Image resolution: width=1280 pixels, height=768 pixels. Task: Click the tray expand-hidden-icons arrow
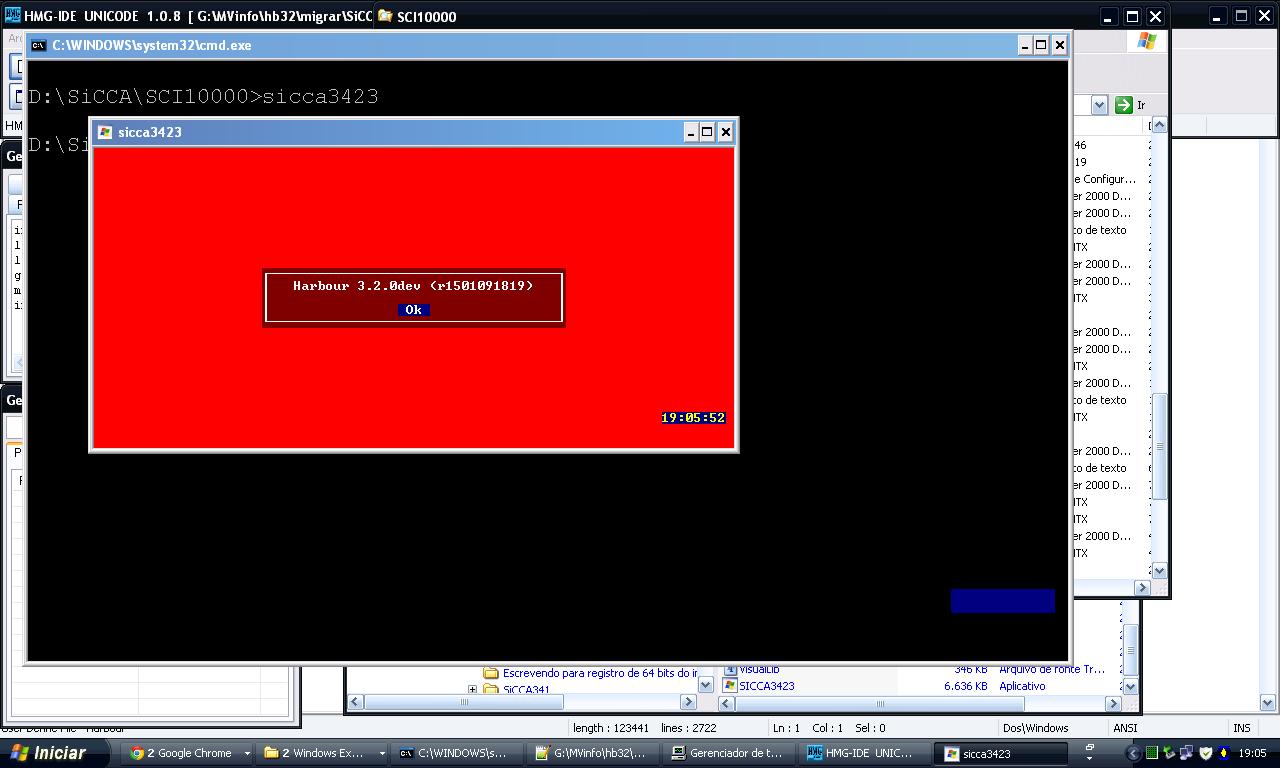1133,753
